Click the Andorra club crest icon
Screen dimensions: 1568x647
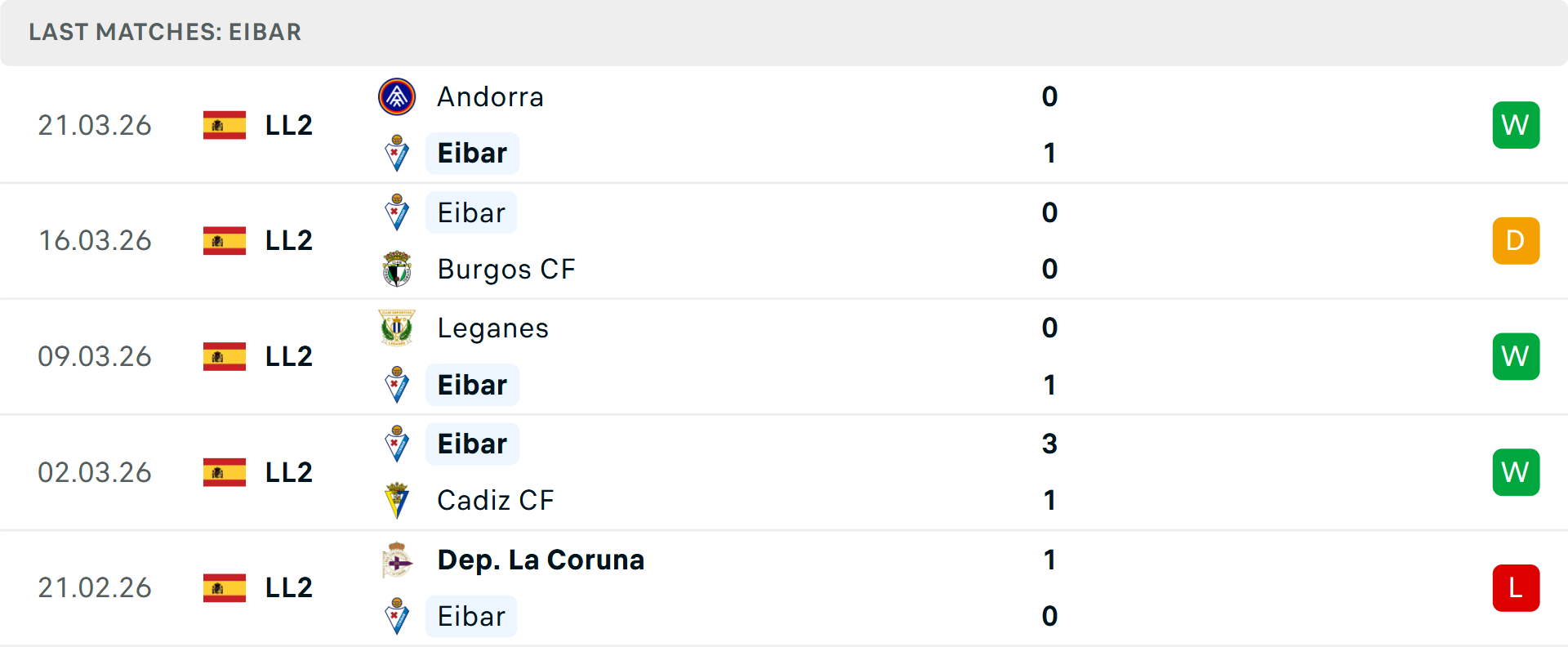pyautogui.click(x=397, y=96)
